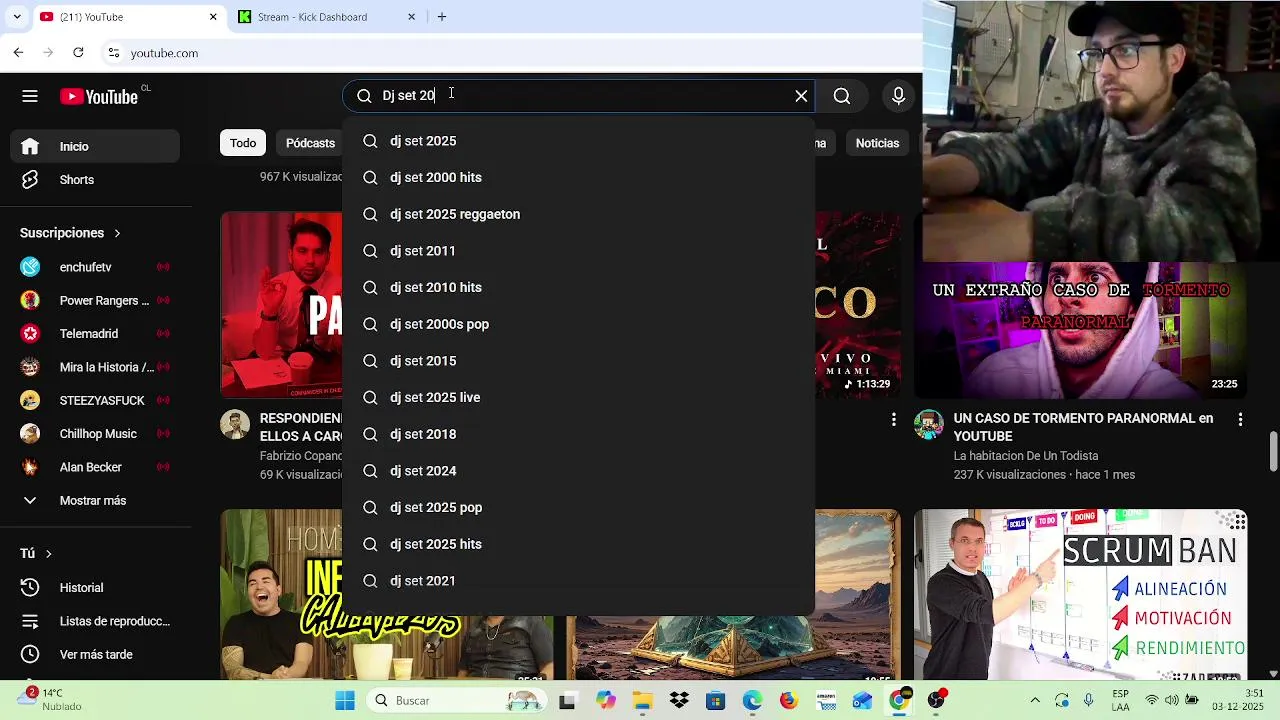
Task: Open the YouTube guide hamburger menu
Action: tap(30, 96)
